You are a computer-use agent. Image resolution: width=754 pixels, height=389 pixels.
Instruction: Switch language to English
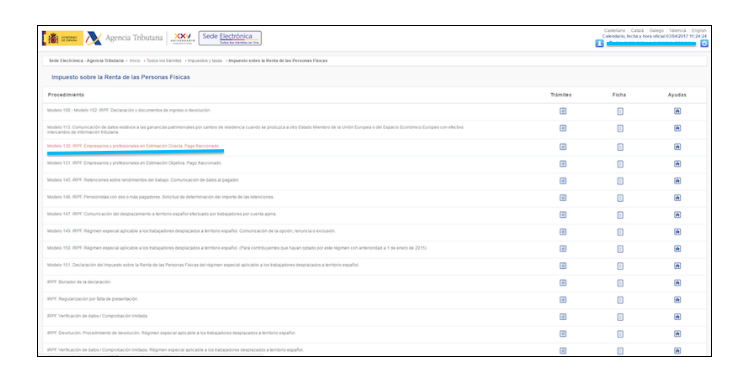(x=699, y=30)
